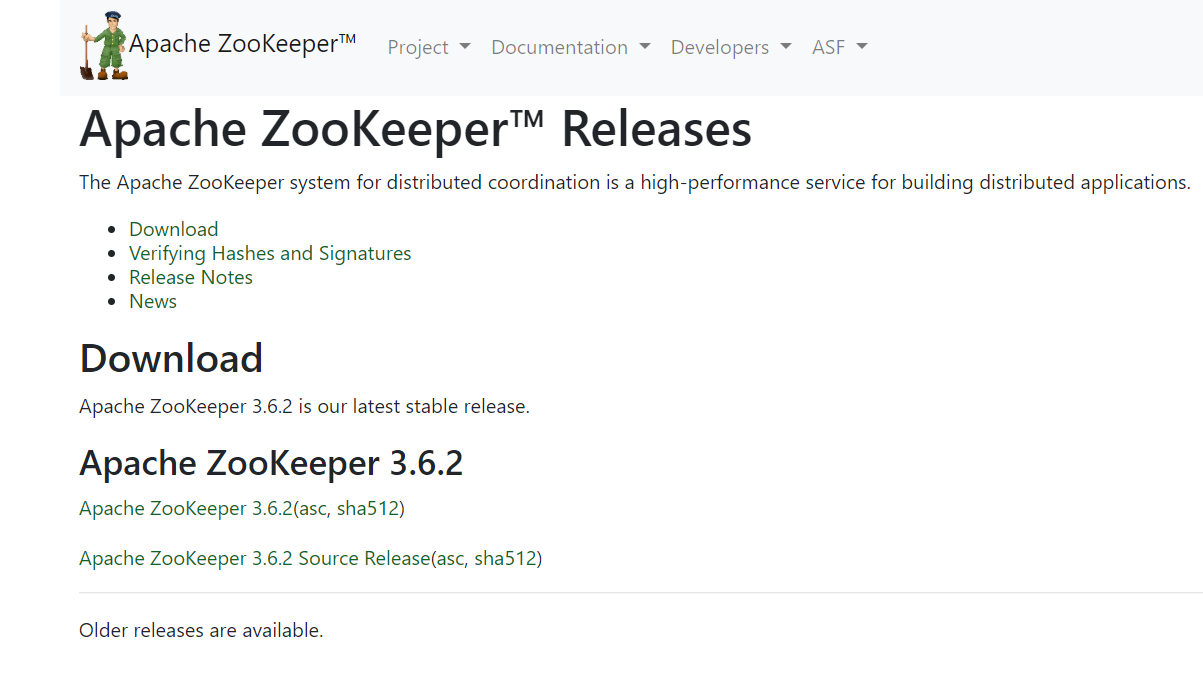Click the caret arrow beside Documentation
Screen dimensions: 1203x673
point(644,48)
